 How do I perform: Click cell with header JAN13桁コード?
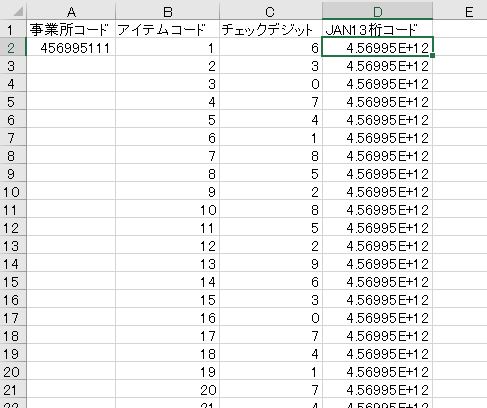tap(377, 30)
